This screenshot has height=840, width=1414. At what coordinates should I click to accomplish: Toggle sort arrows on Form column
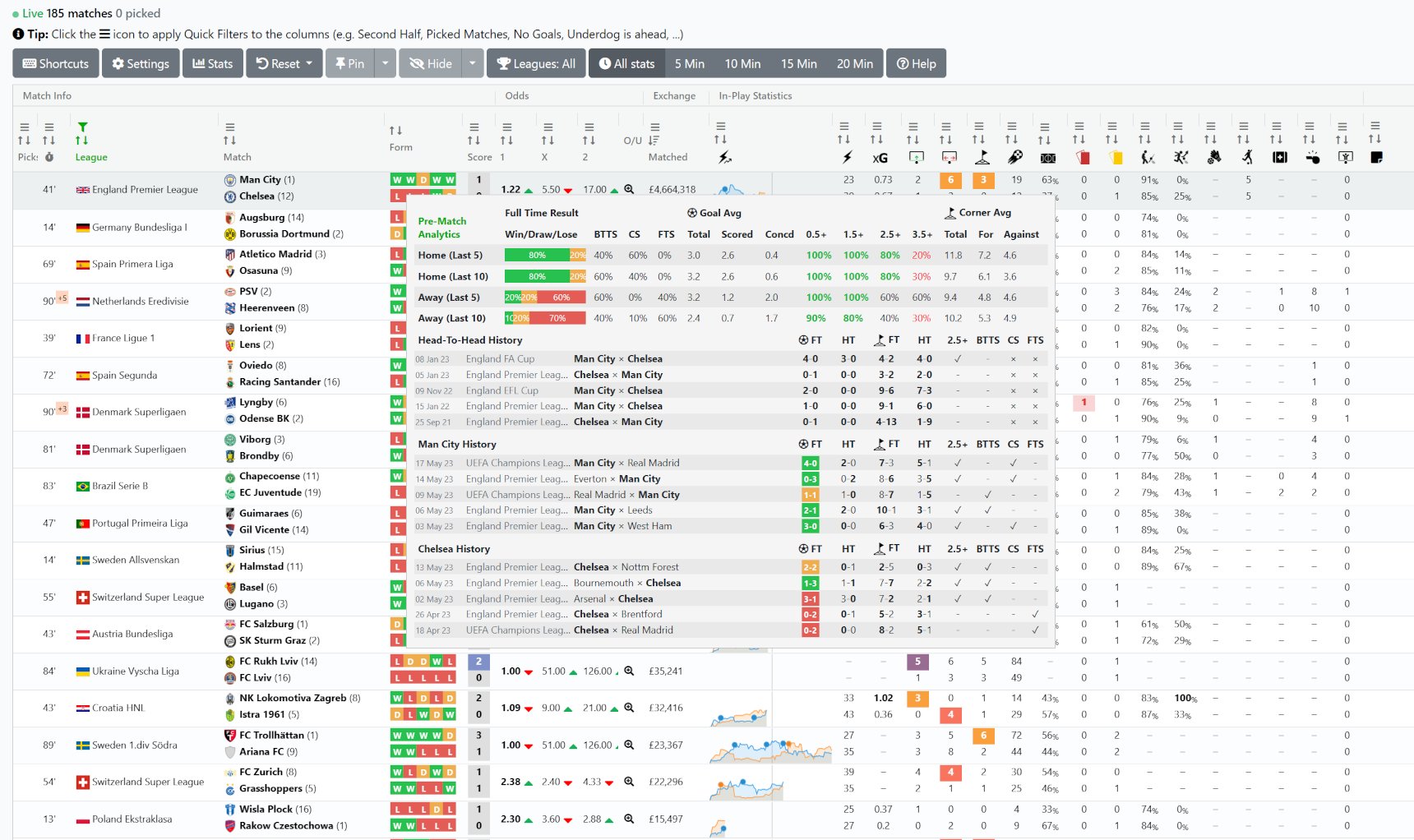tap(395, 131)
